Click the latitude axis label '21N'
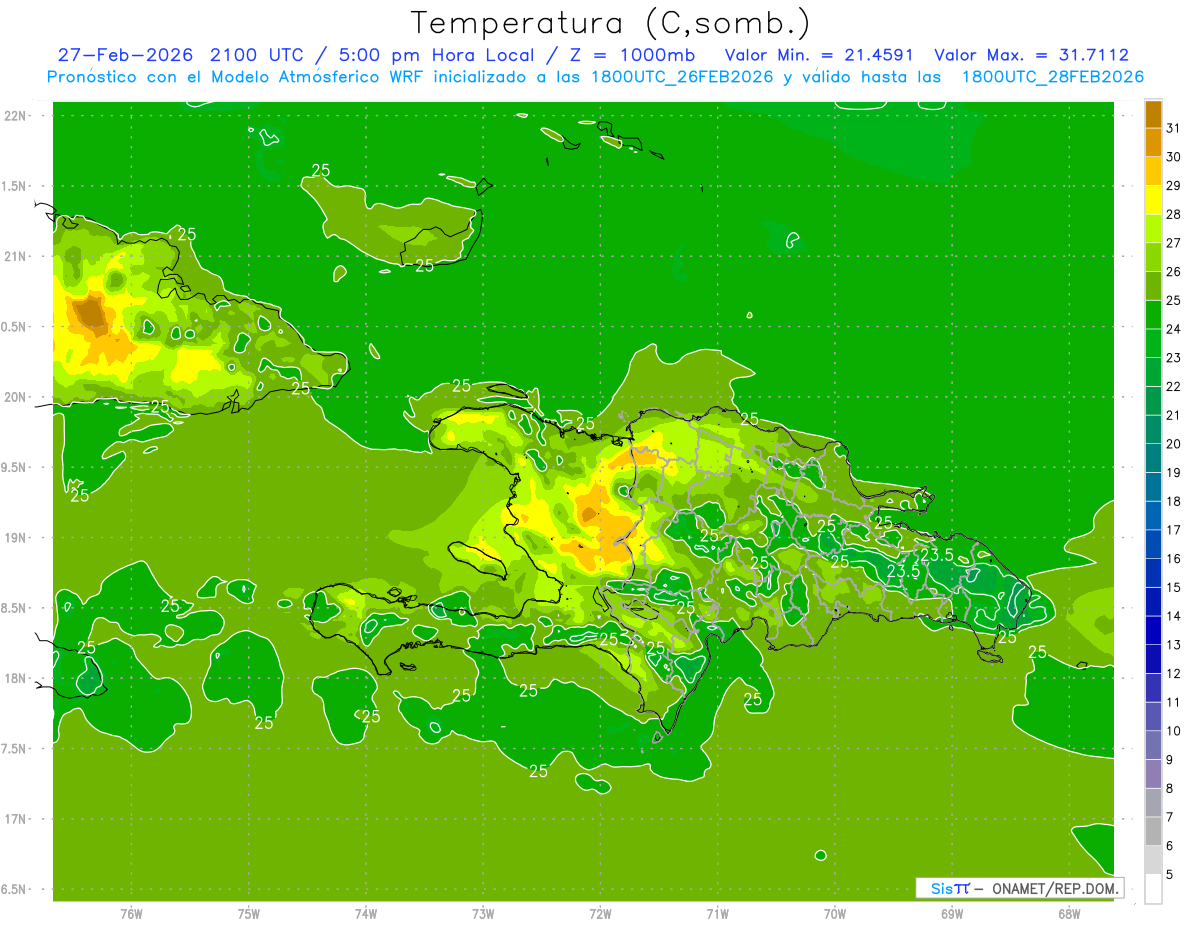Screen dimensions: 1200x927 pos(17,256)
